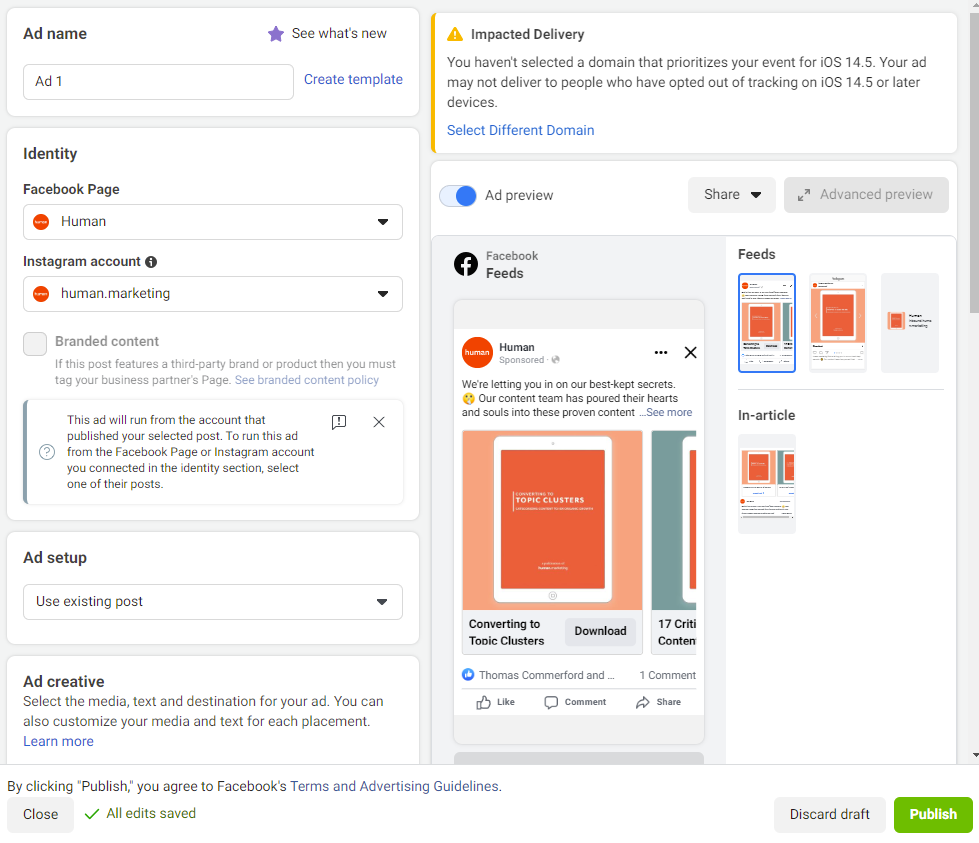Click the green All edits saved checkmark
Viewport: 979px width, 843px height.
[x=92, y=814]
